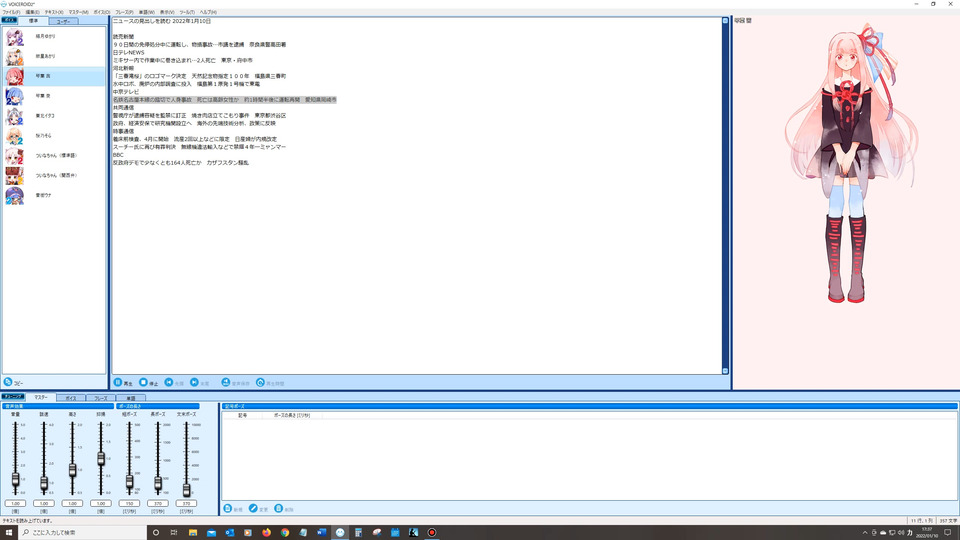Open the notification center icon

point(948,533)
